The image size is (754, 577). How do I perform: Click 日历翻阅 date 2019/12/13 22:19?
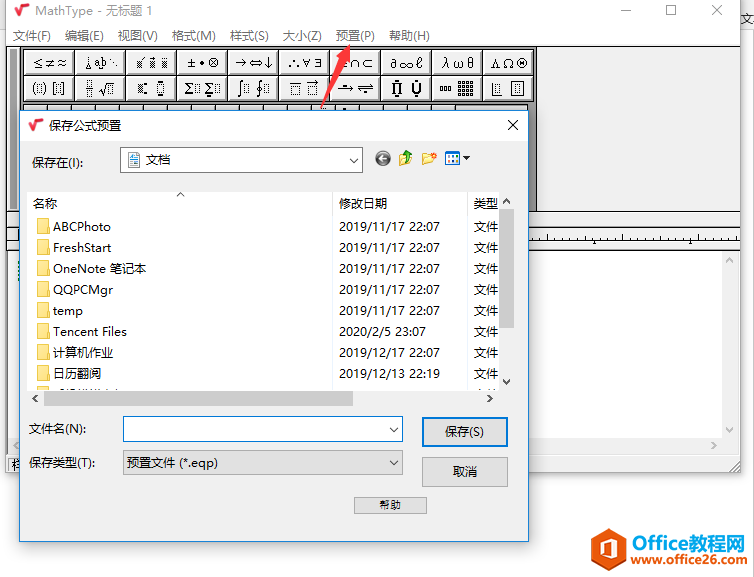coord(390,374)
